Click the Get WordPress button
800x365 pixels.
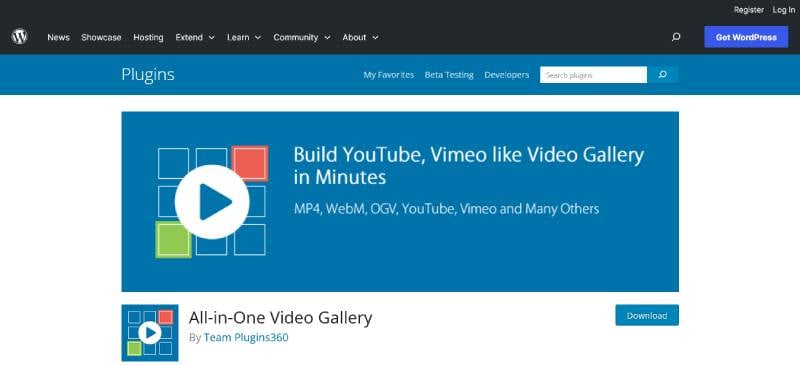(746, 37)
